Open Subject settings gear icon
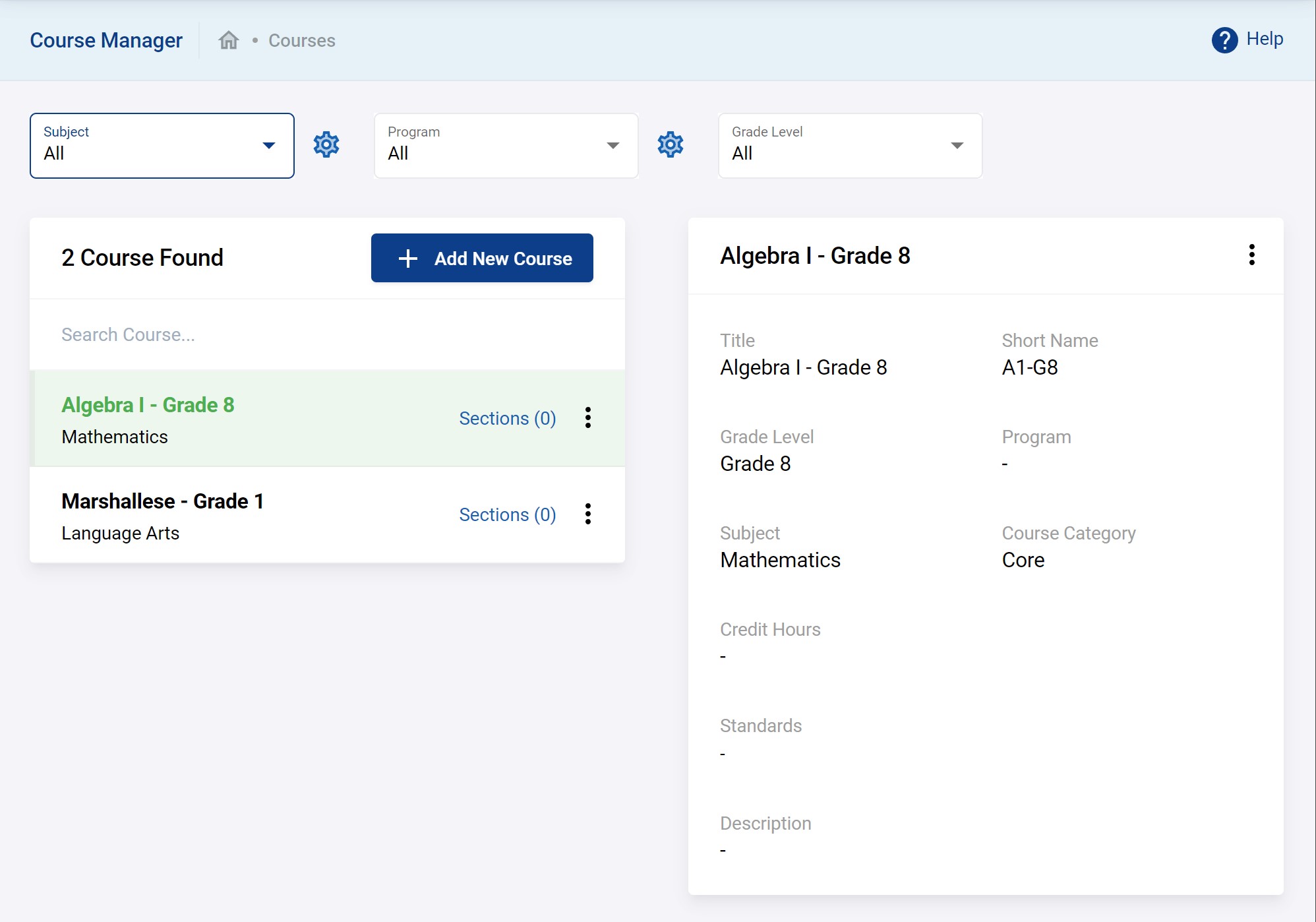This screenshot has width=1316, height=922. [326, 144]
